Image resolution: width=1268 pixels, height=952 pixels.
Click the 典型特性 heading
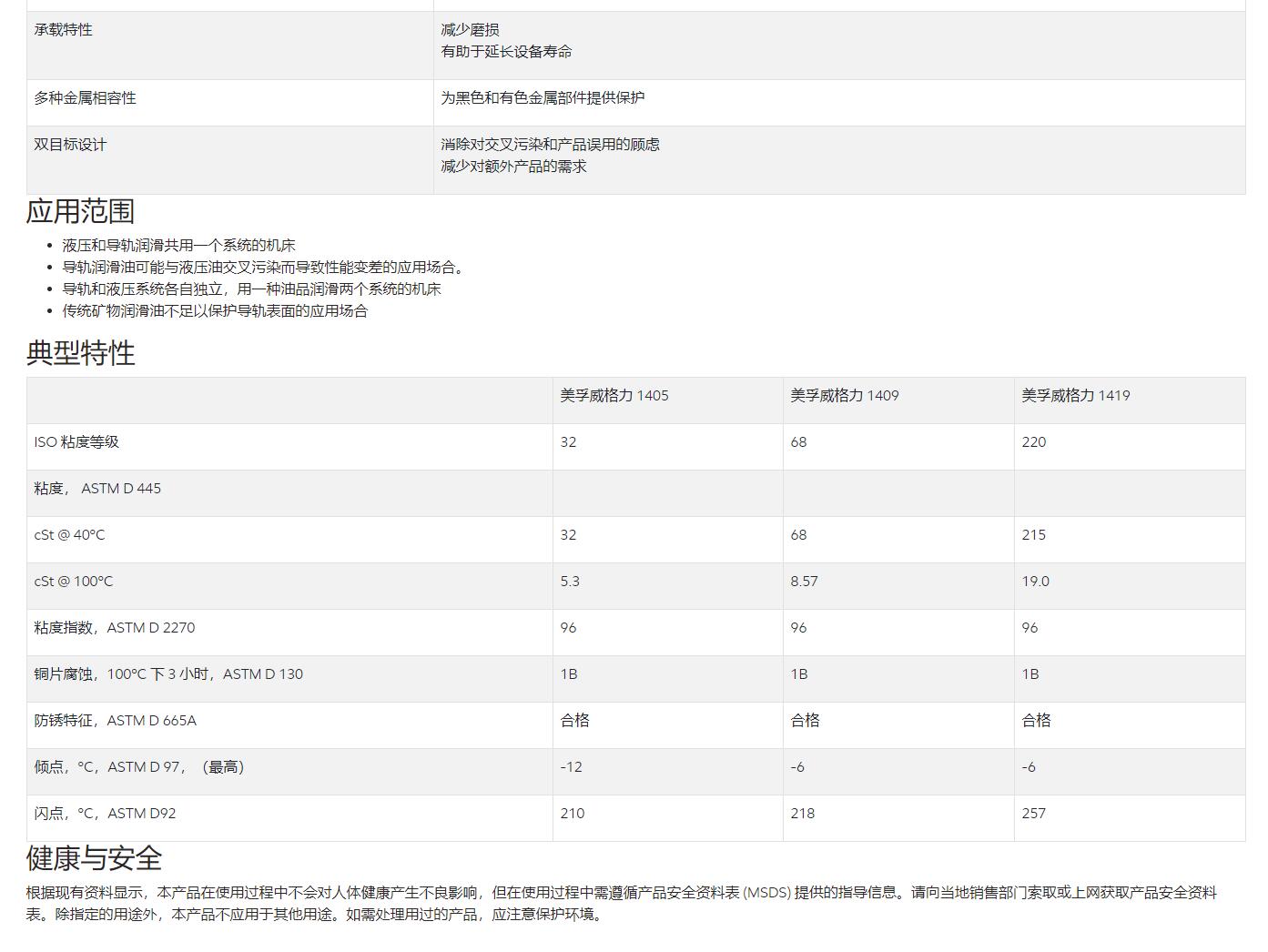click(x=80, y=353)
